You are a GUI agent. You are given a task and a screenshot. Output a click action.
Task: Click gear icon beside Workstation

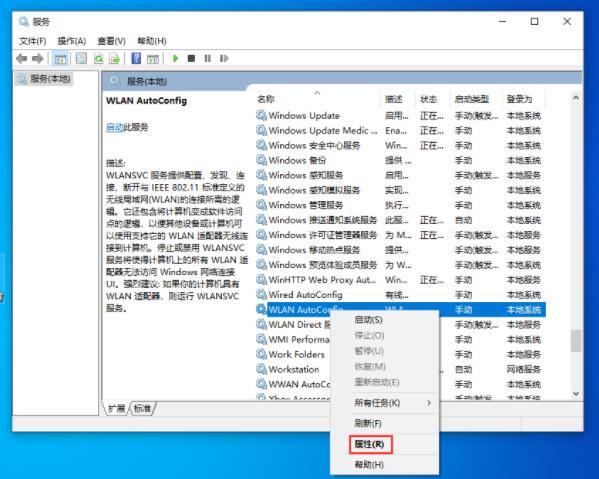[x=261, y=369]
